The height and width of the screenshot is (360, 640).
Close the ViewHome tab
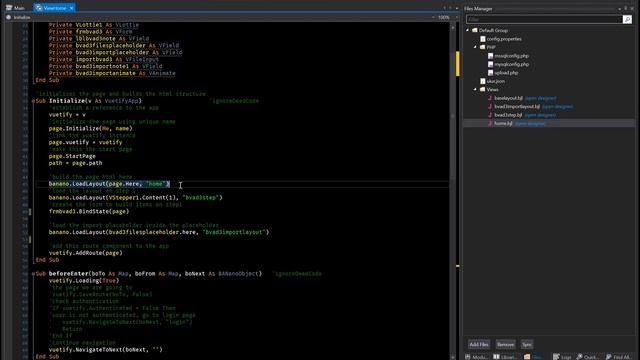click(x=71, y=8)
